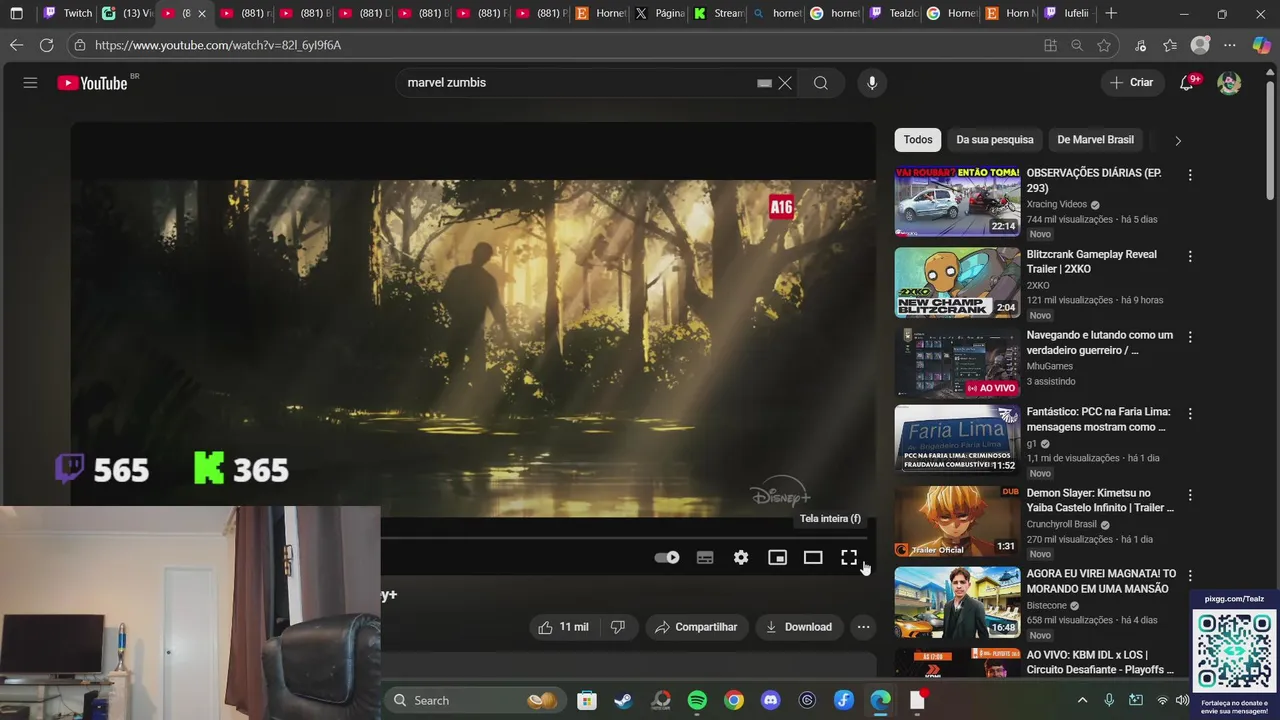Image resolution: width=1280 pixels, height=720 pixels.
Task: Open video settings gear
Action: pos(741,558)
